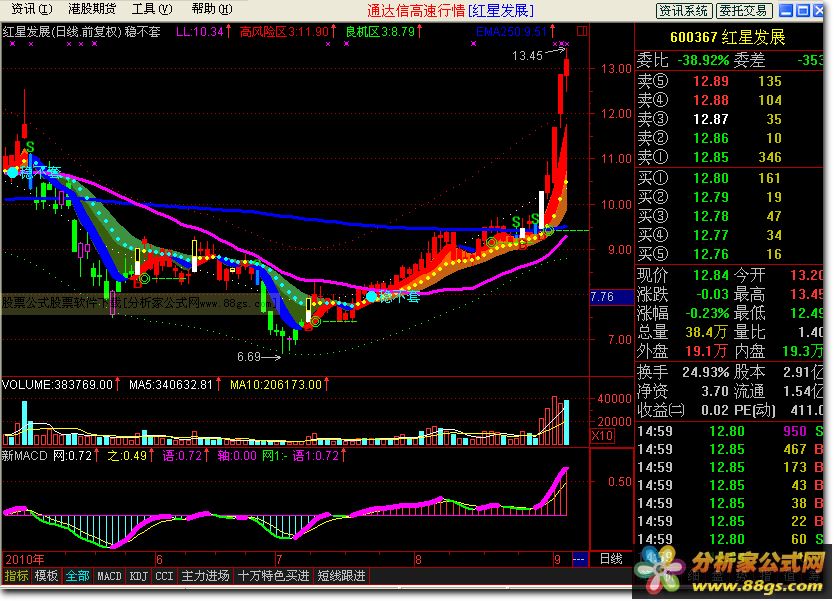This screenshot has width=834, height=601.
Task: Minimize the 通达信 window
Action: [x=786, y=10]
